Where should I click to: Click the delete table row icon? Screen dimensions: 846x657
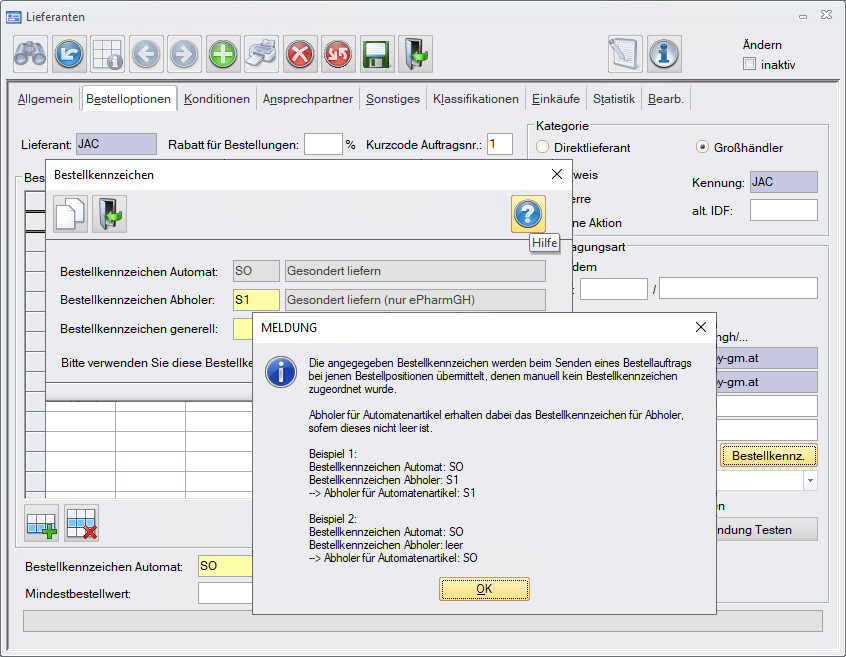tap(81, 523)
